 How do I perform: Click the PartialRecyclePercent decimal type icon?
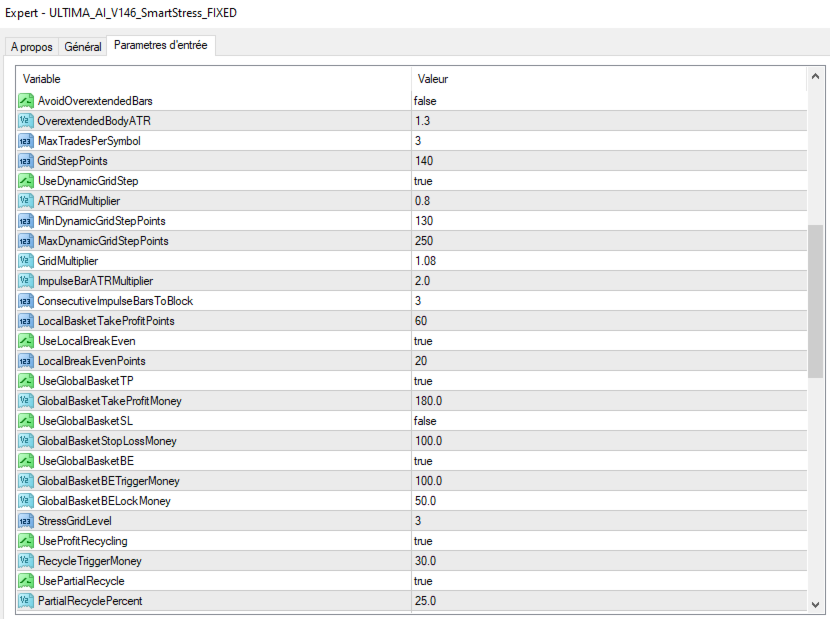point(26,601)
